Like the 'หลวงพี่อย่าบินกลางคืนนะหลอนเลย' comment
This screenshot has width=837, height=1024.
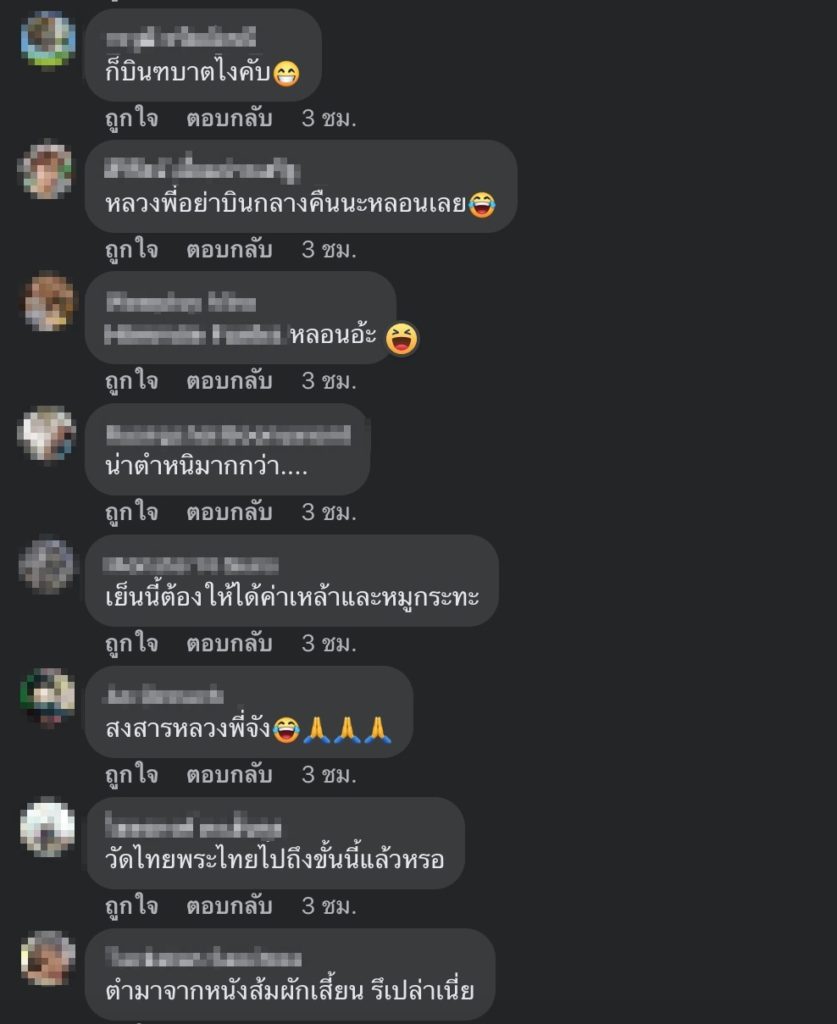(132, 250)
